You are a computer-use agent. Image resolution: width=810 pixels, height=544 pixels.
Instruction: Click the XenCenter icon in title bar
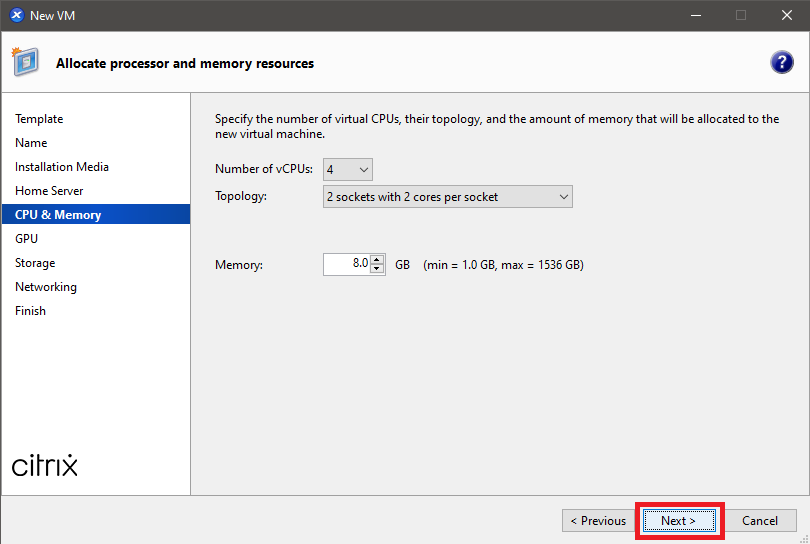(16, 15)
